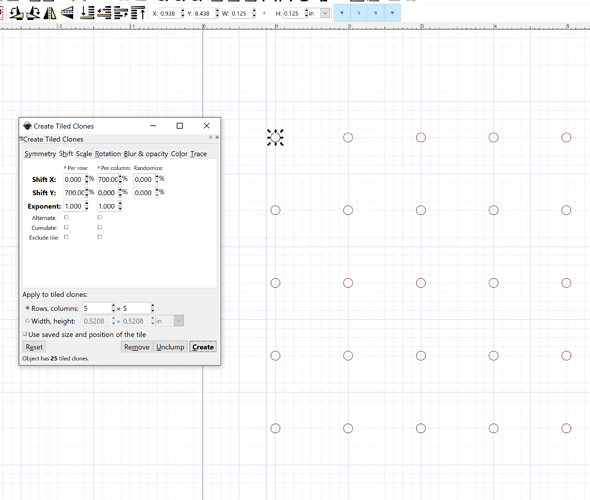This screenshot has height=500, width=590.
Task: Switch to the Rotation tab
Action: [x=108, y=154]
